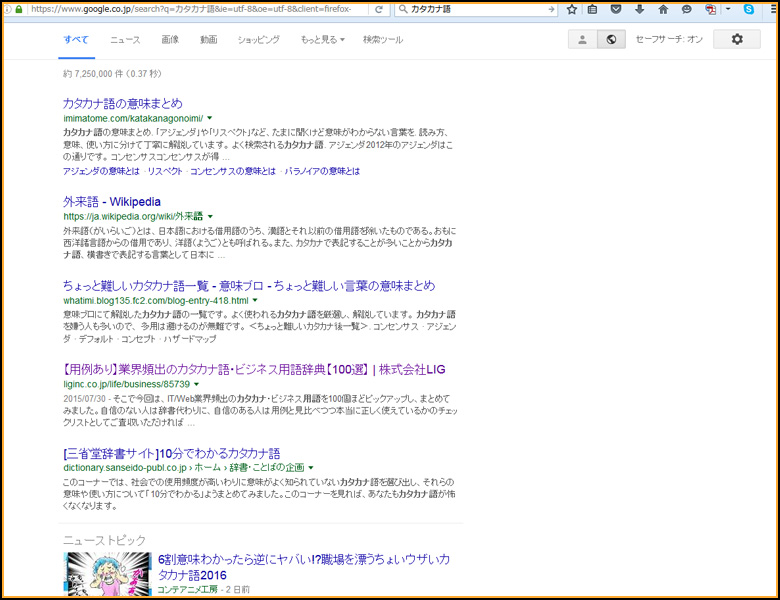Open the Google settings gear button
The image size is (780, 600).
[x=737, y=39]
